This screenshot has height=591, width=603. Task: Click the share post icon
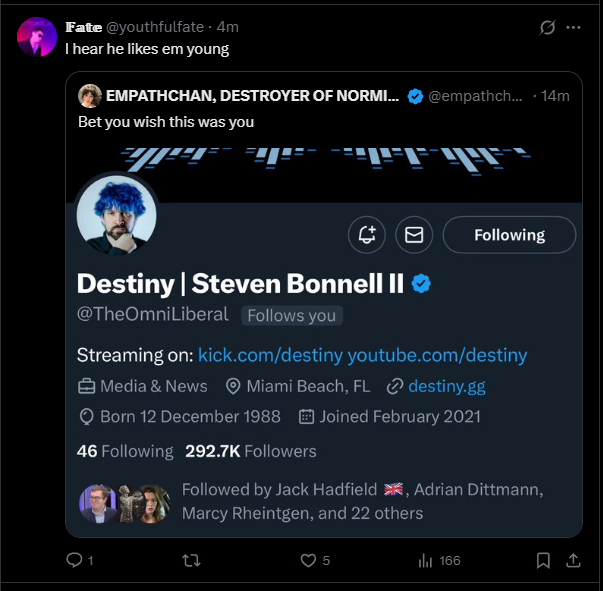click(x=576, y=561)
